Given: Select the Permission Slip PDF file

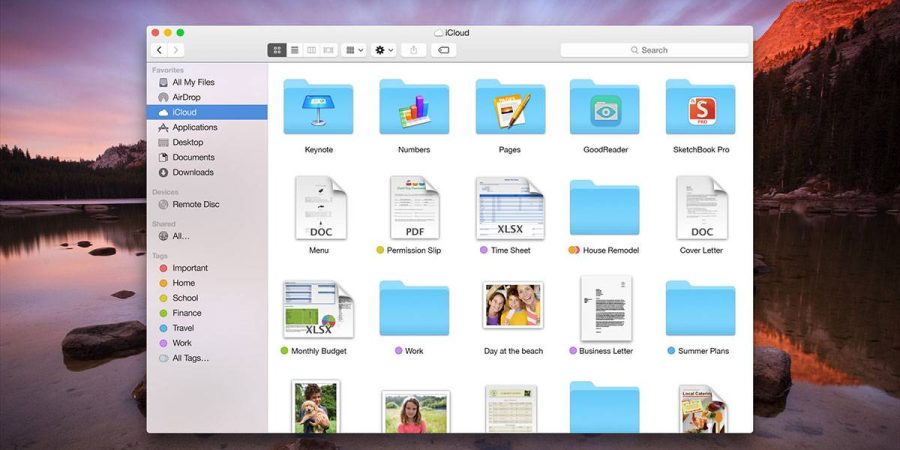Looking at the screenshot, I should click(414, 208).
